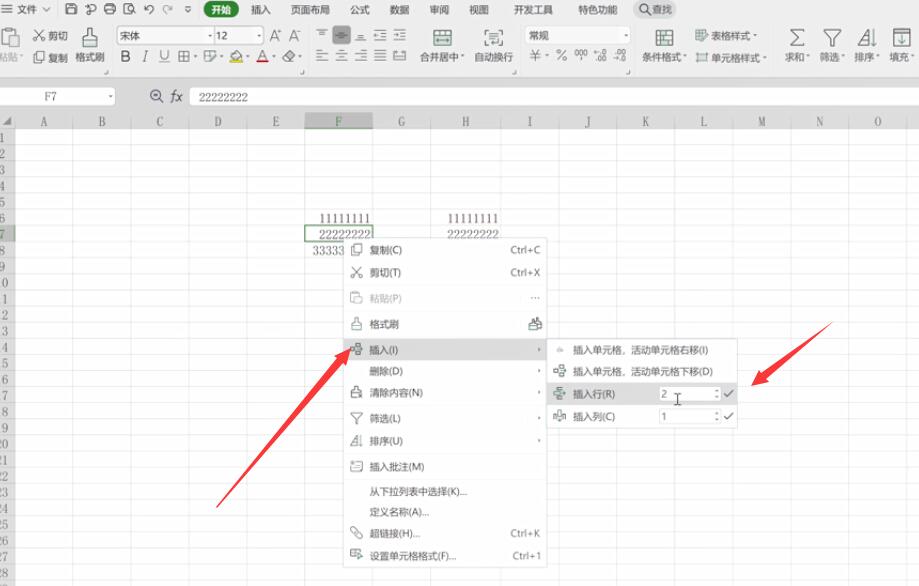919x586 pixels.
Task: Click the formula bar showing 22222222
Action: tap(554, 97)
